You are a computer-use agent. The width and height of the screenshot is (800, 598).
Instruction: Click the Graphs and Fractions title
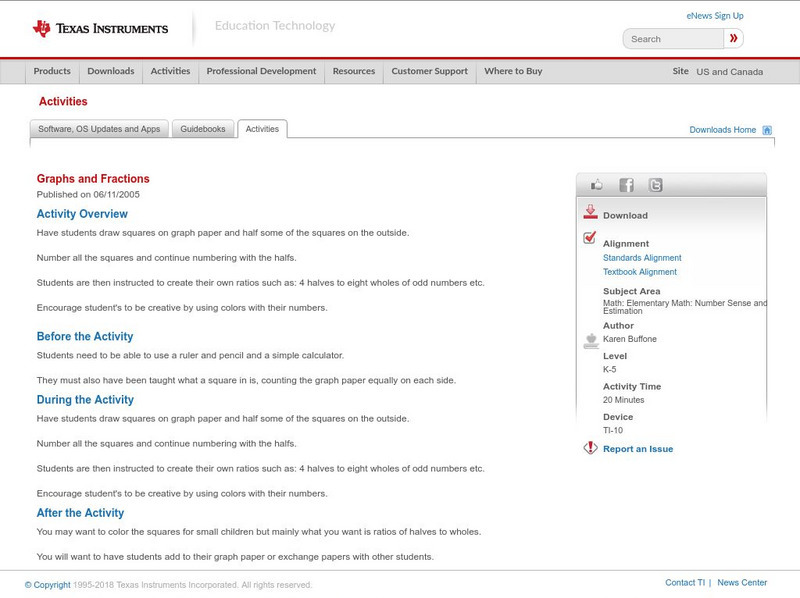coord(93,179)
